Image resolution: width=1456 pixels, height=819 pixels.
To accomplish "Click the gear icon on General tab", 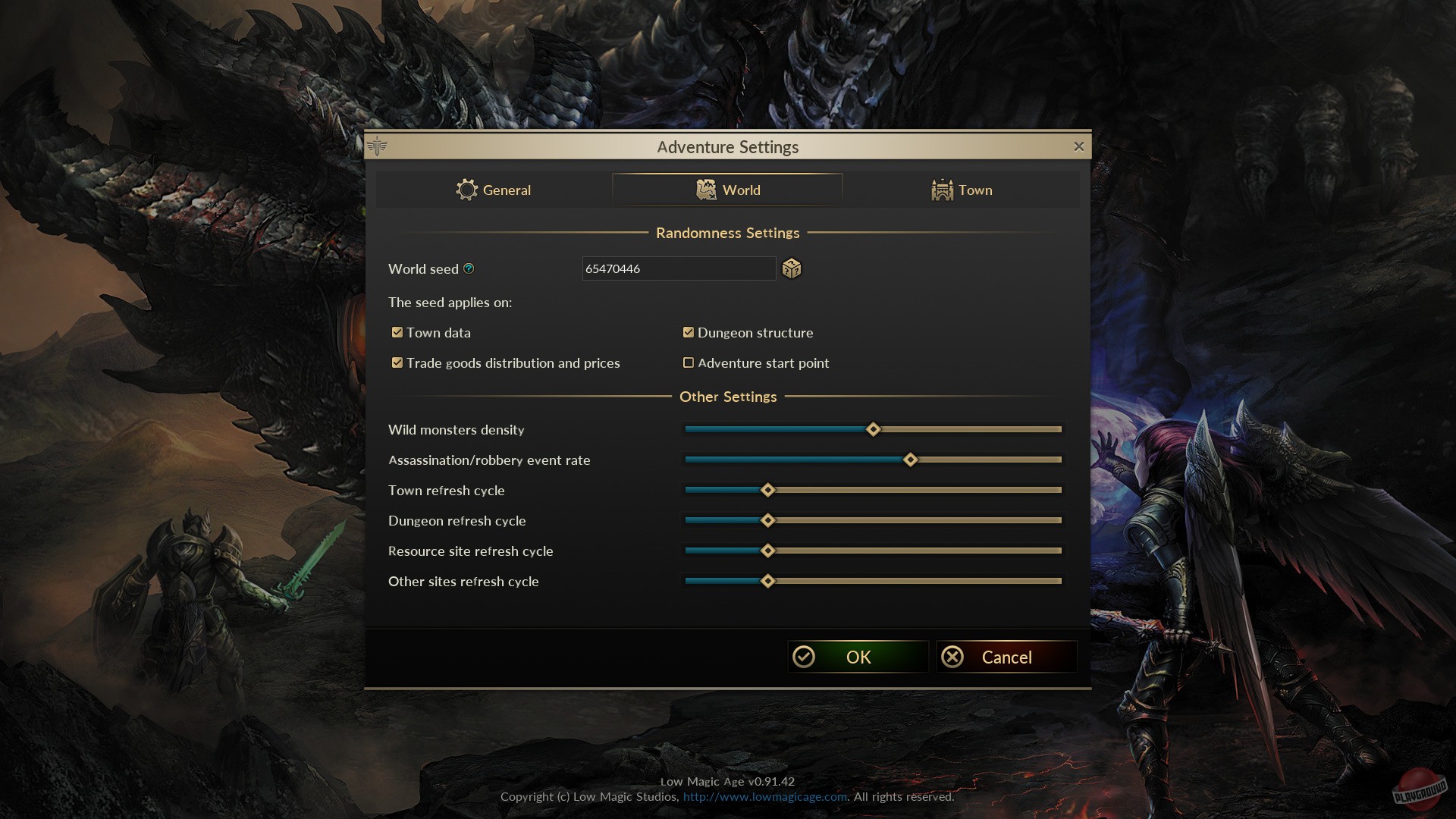I will [466, 190].
